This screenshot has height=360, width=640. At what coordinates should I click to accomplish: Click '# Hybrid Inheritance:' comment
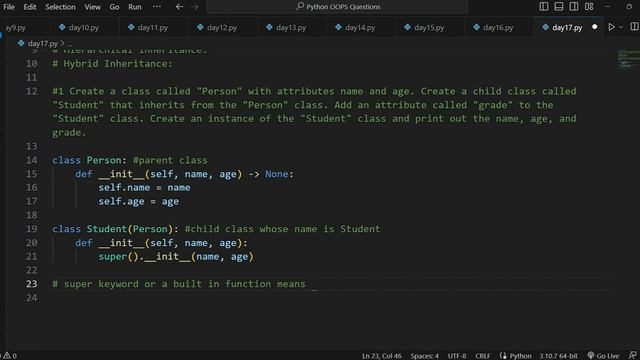113,64
